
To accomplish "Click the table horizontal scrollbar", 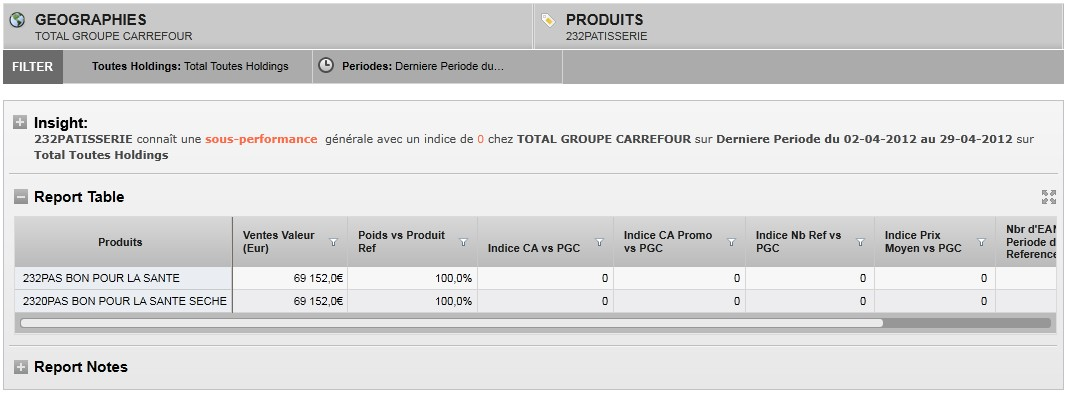I will (x=451, y=323).
